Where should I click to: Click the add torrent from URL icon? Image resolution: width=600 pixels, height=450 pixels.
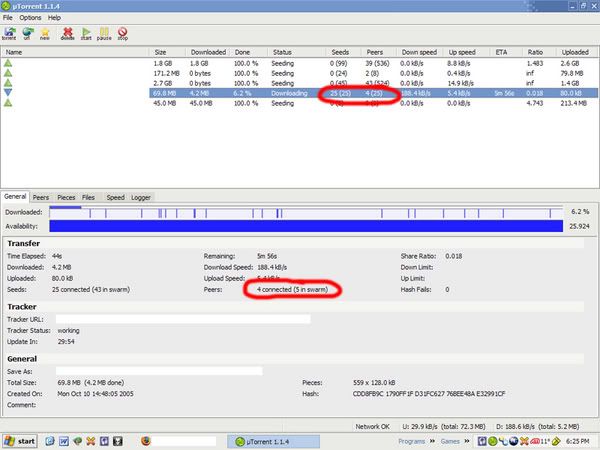click(x=27, y=33)
